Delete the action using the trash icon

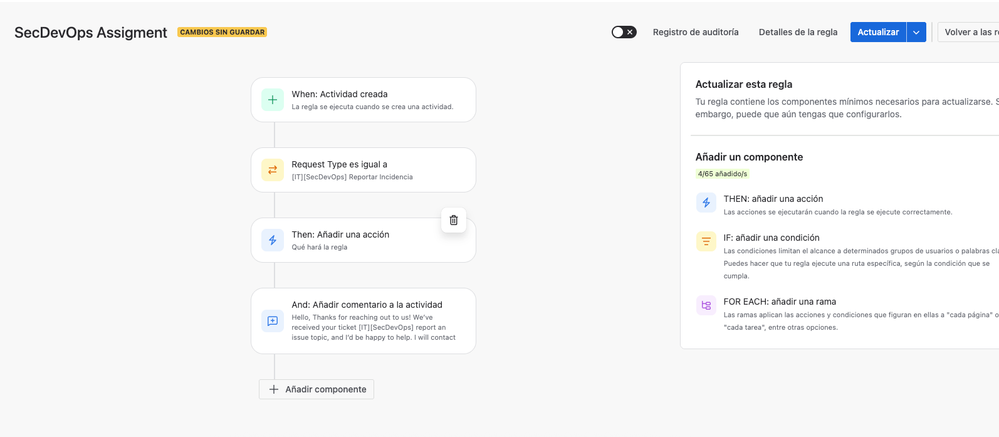(454, 220)
